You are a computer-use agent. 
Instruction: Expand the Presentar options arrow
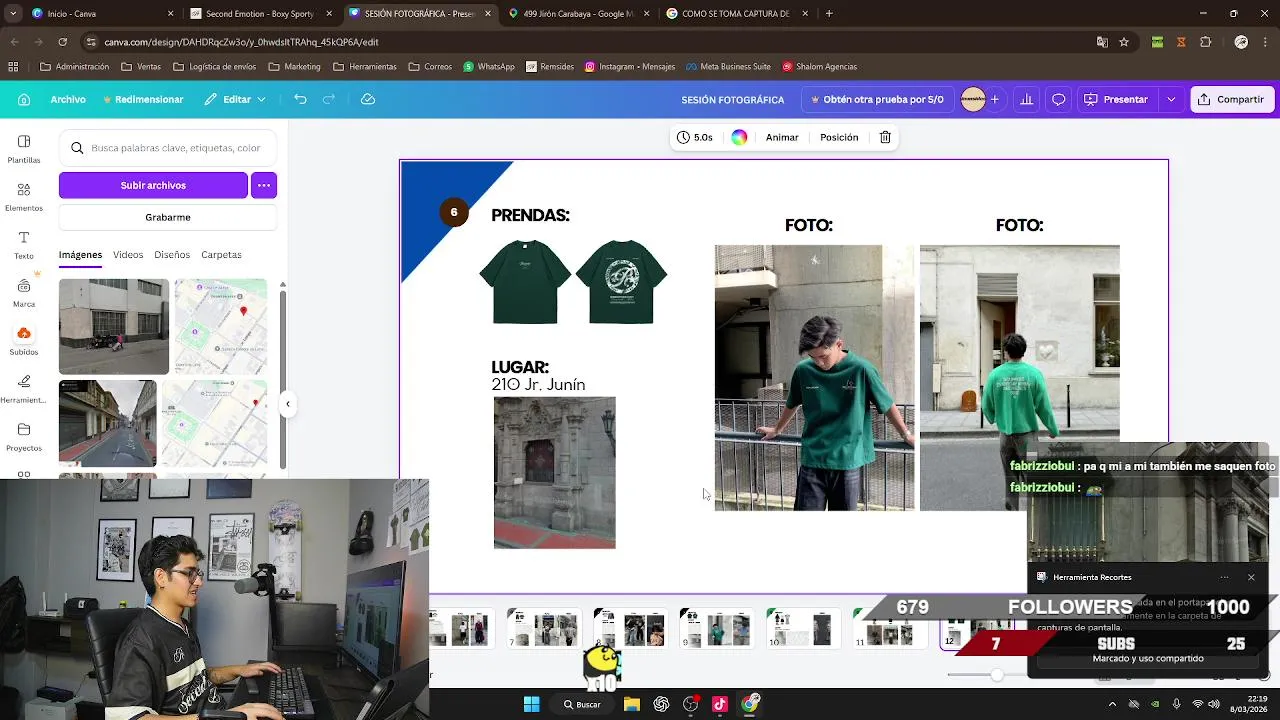(x=1171, y=99)
